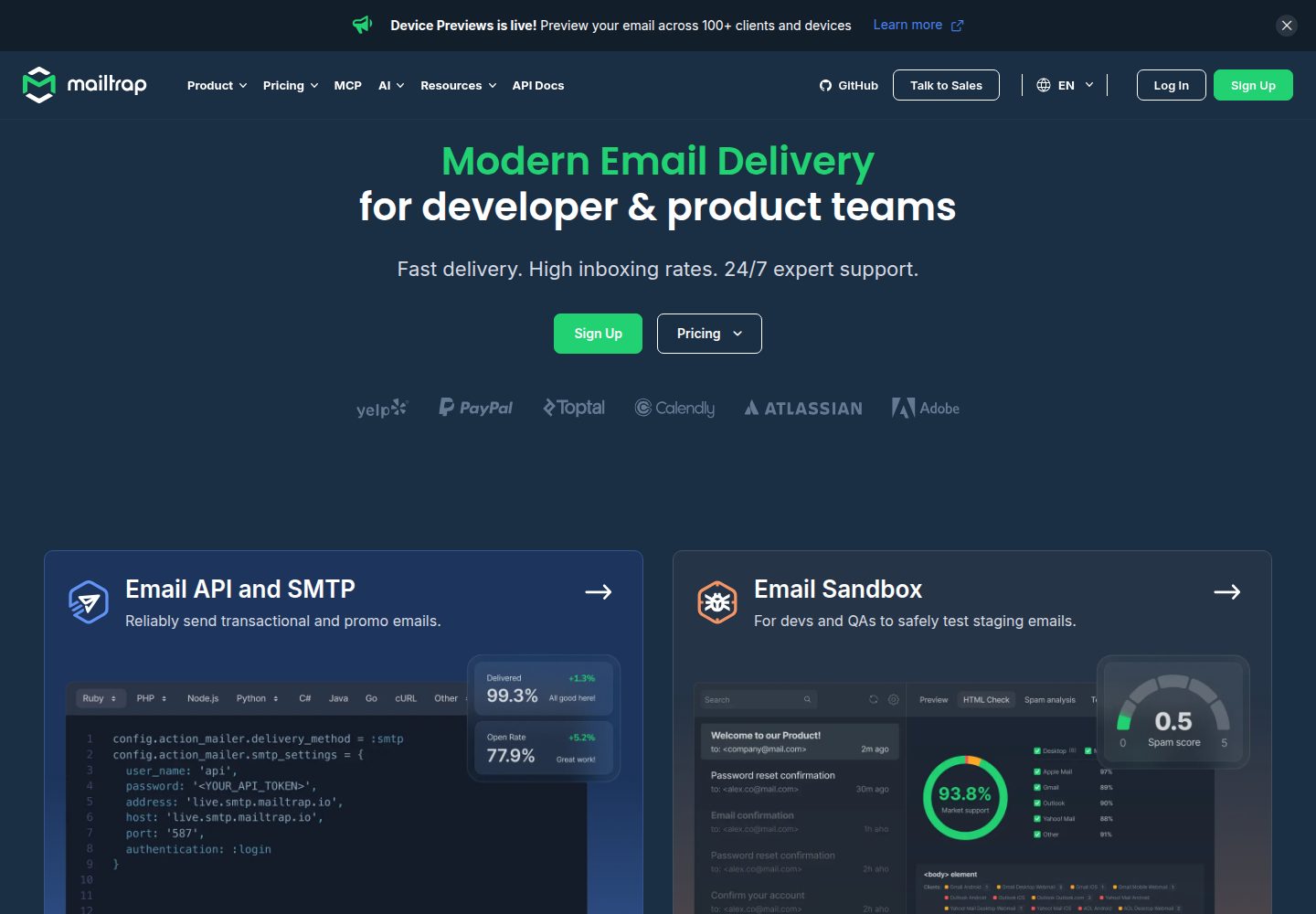The height and width of the screenshot is (914, 1316).
Task: Click the Mailtrap logo
Action: pos(84,85)
